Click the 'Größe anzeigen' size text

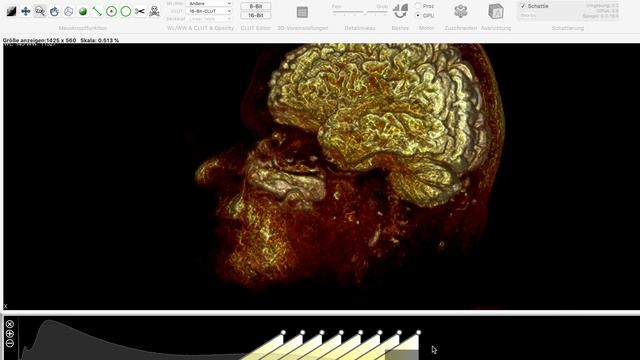(x=40, y=40)
